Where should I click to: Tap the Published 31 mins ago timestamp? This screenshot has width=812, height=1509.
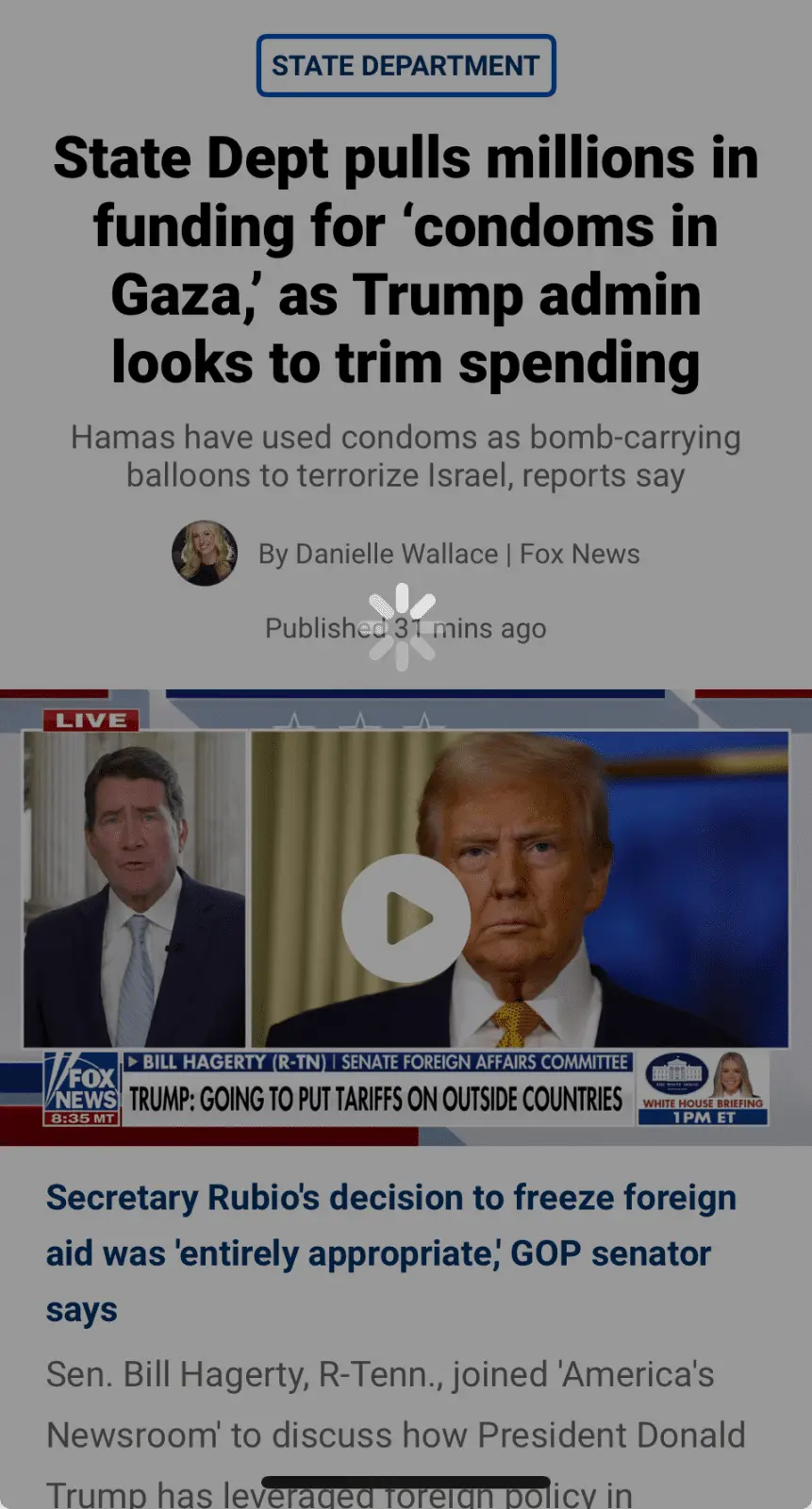tap(406, 628)
